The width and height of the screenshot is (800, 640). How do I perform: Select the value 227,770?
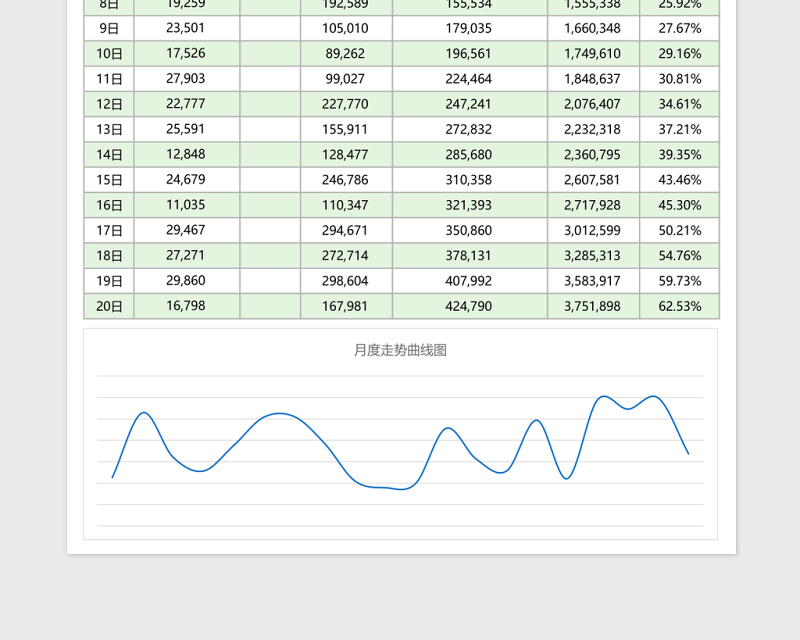(346, 104)
